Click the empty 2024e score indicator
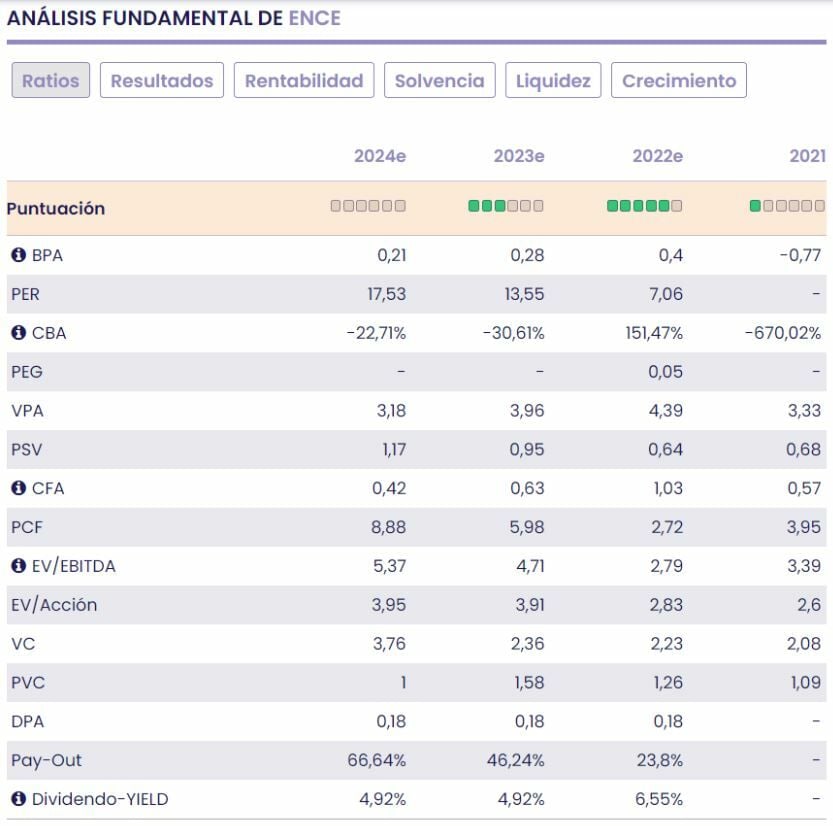The width and height of the screenshot is (833, 826). click(368, 206)
